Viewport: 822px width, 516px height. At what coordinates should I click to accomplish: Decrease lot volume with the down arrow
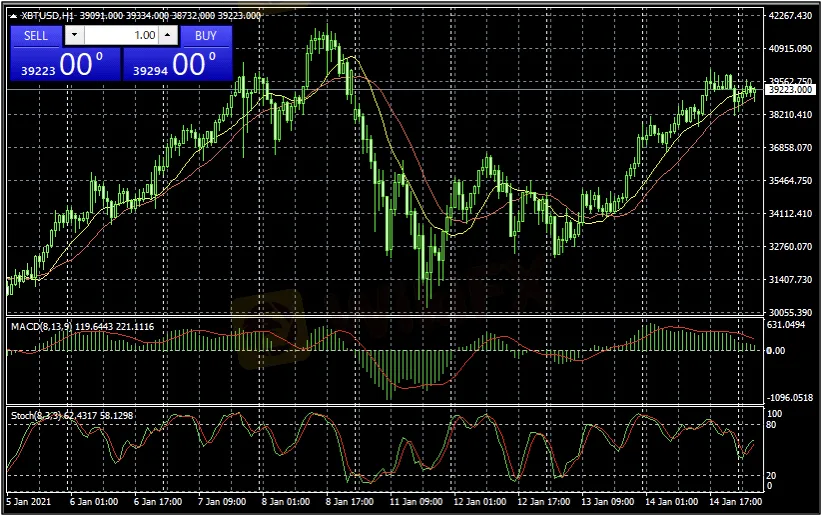(74, 35)
